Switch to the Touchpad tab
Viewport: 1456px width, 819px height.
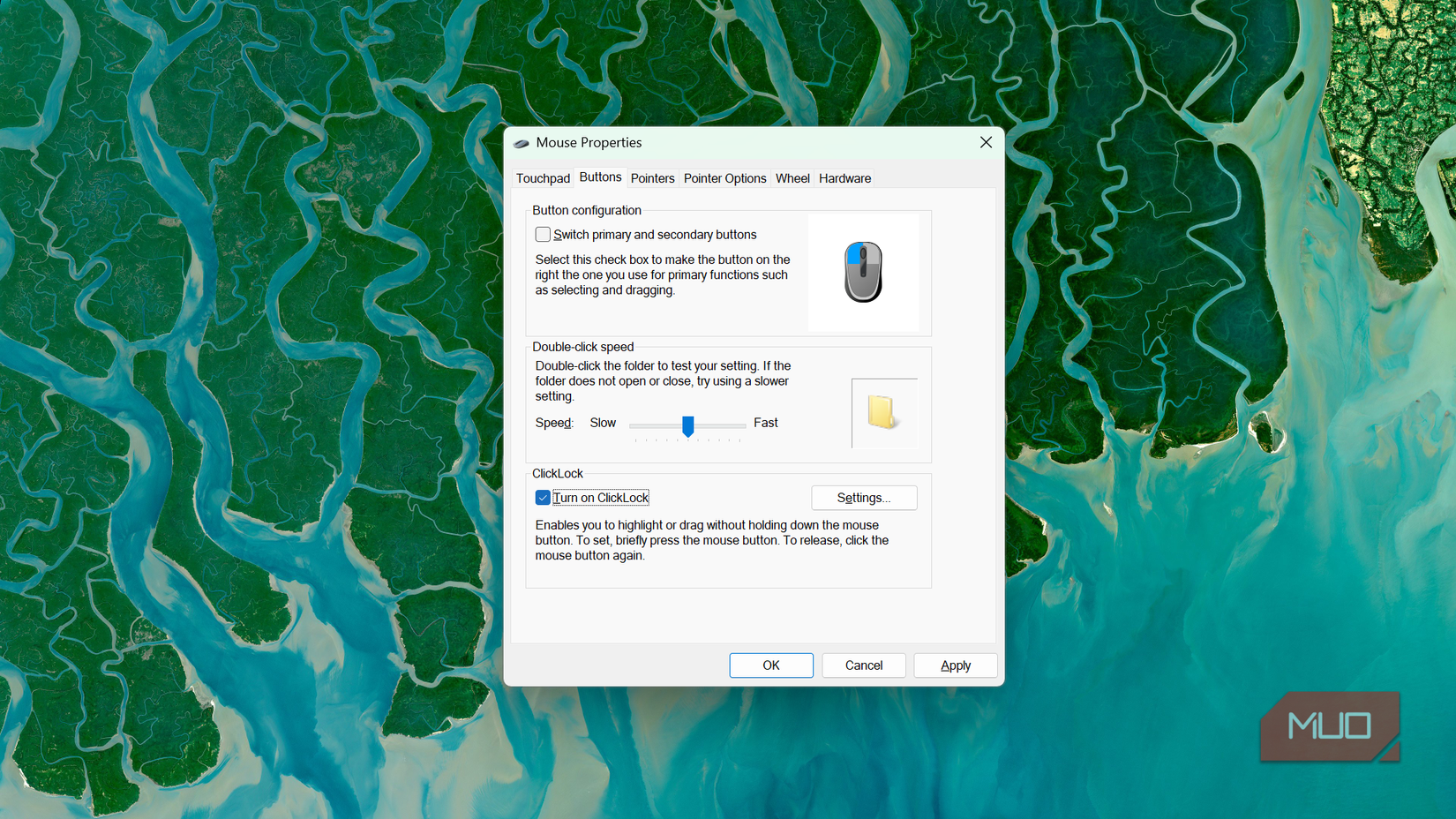coord(543,178)
